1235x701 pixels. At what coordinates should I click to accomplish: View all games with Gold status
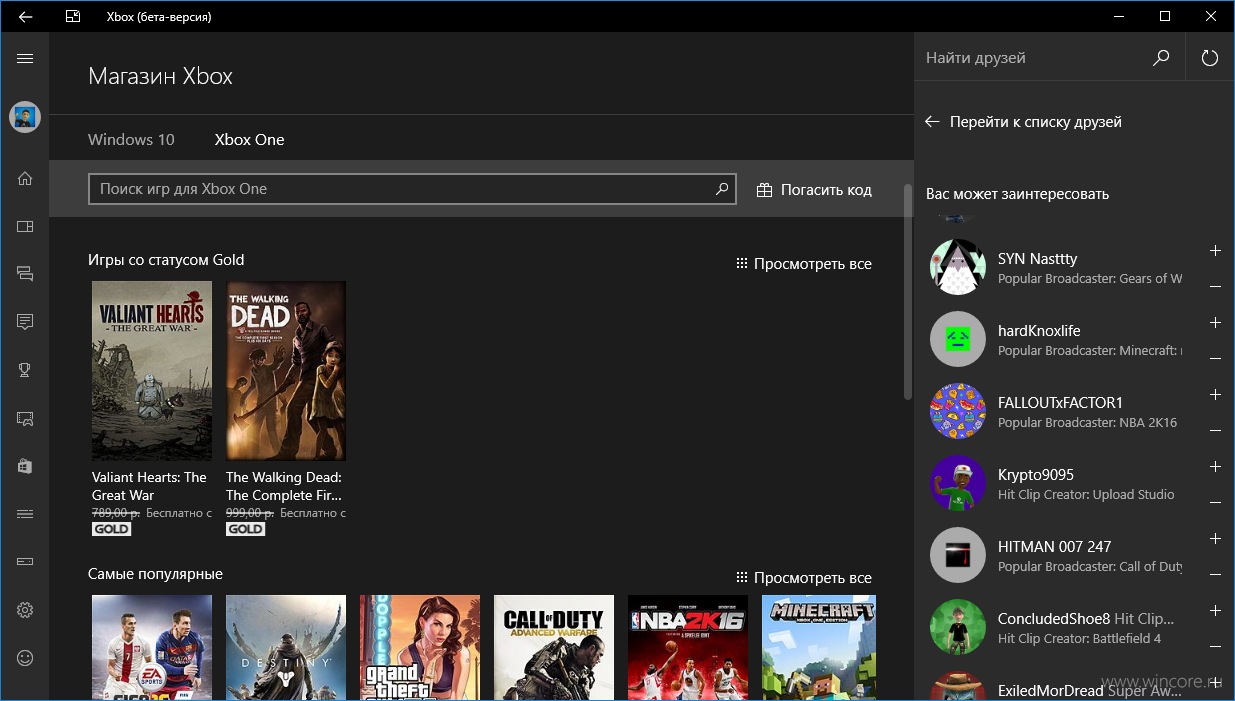pos(804,264)
